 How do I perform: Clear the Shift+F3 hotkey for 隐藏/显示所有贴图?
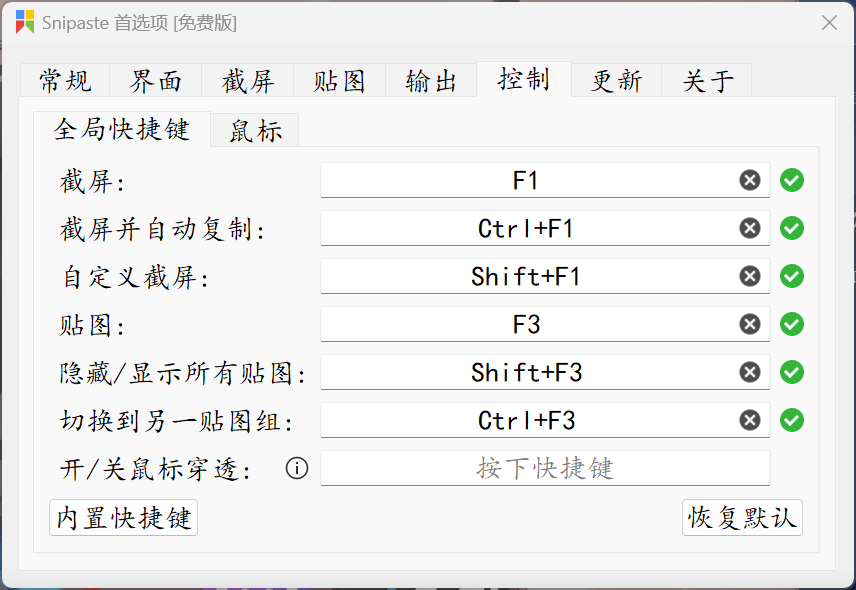pos(749,372)
